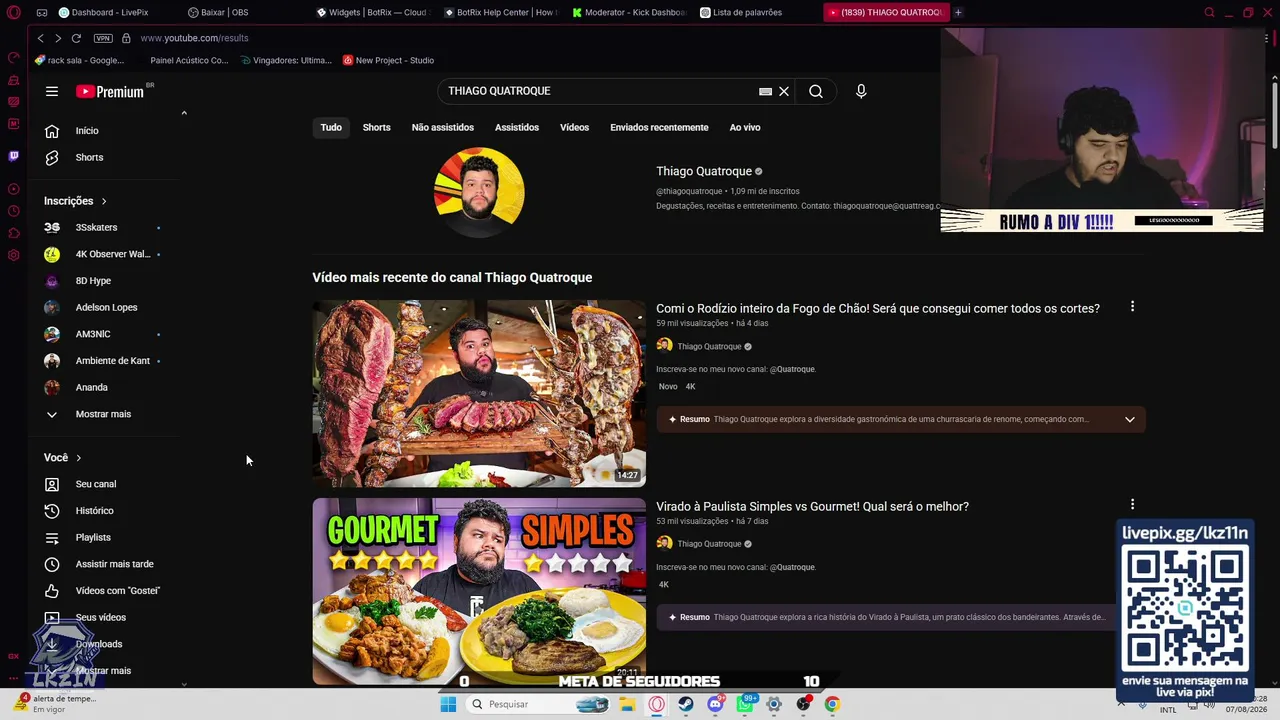Switch to the Baixar | OBS tab
This screenshot has height=720, width=1280.
click(x=220, y=13)
